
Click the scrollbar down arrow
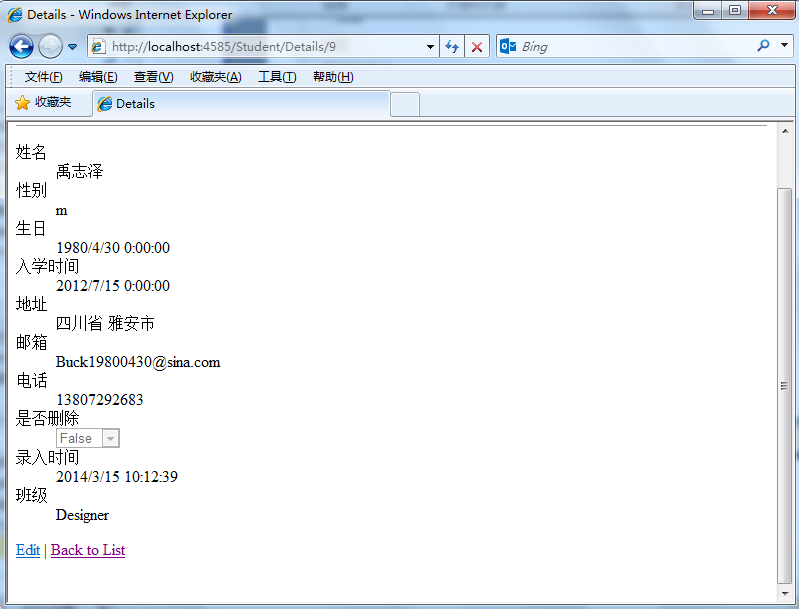(785, 594)
